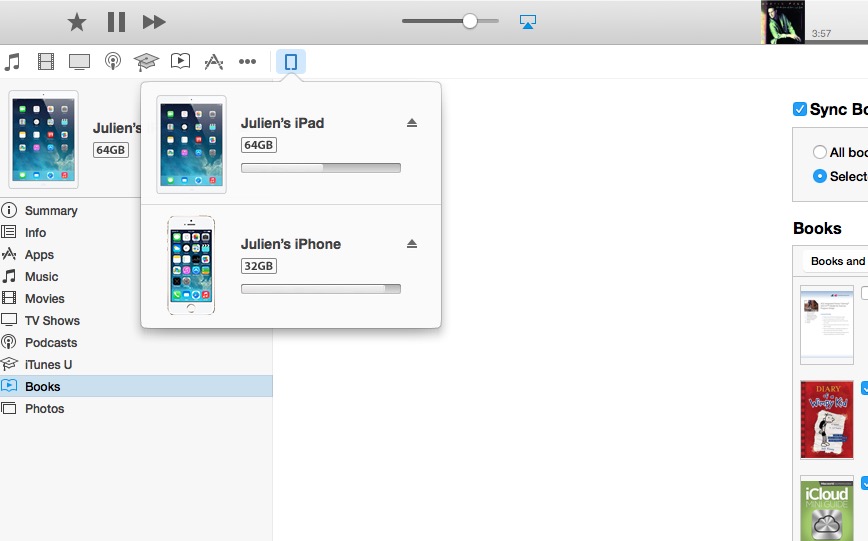Skip to next track
This screenshot has width=868, height=541.
coord(154,22)
